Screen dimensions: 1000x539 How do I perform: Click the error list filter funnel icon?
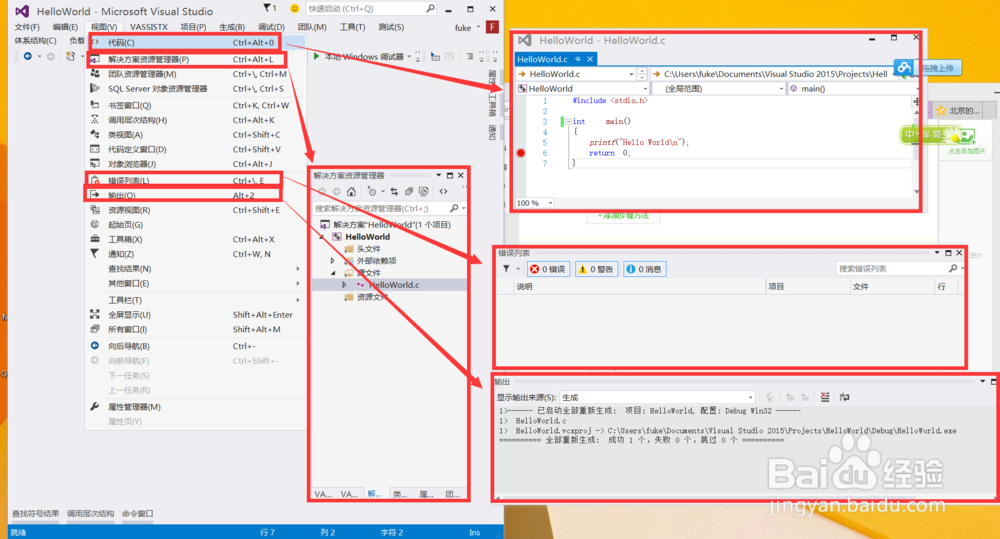[506, 269]
